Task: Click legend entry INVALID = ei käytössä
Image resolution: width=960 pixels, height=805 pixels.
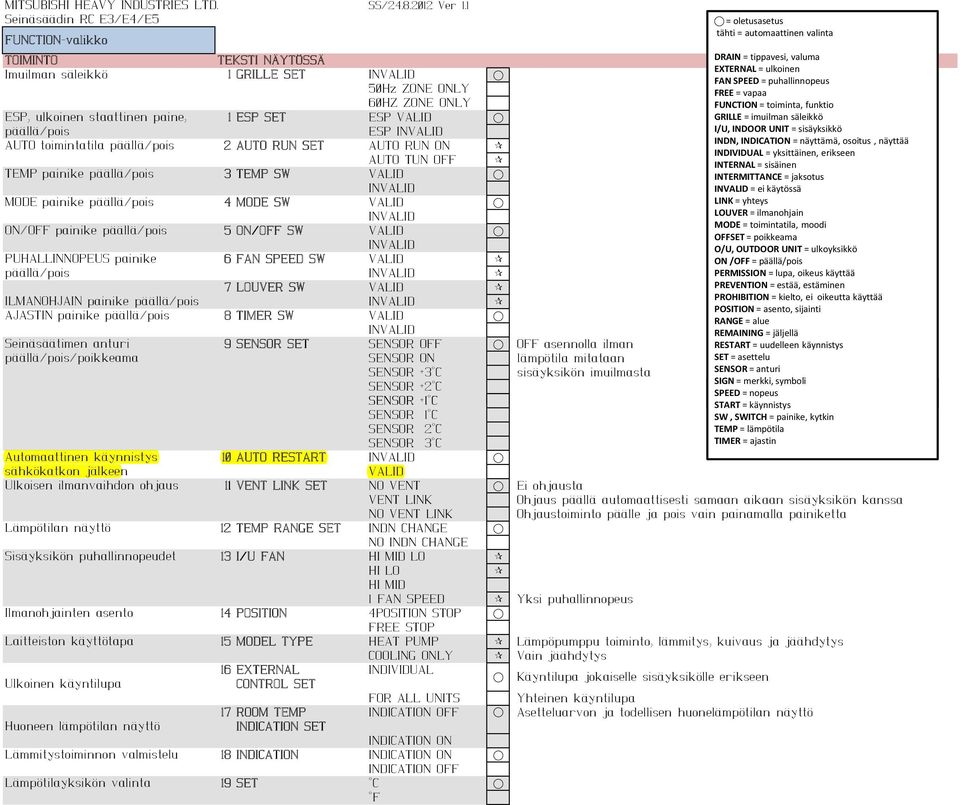Action: coord(757,189)
